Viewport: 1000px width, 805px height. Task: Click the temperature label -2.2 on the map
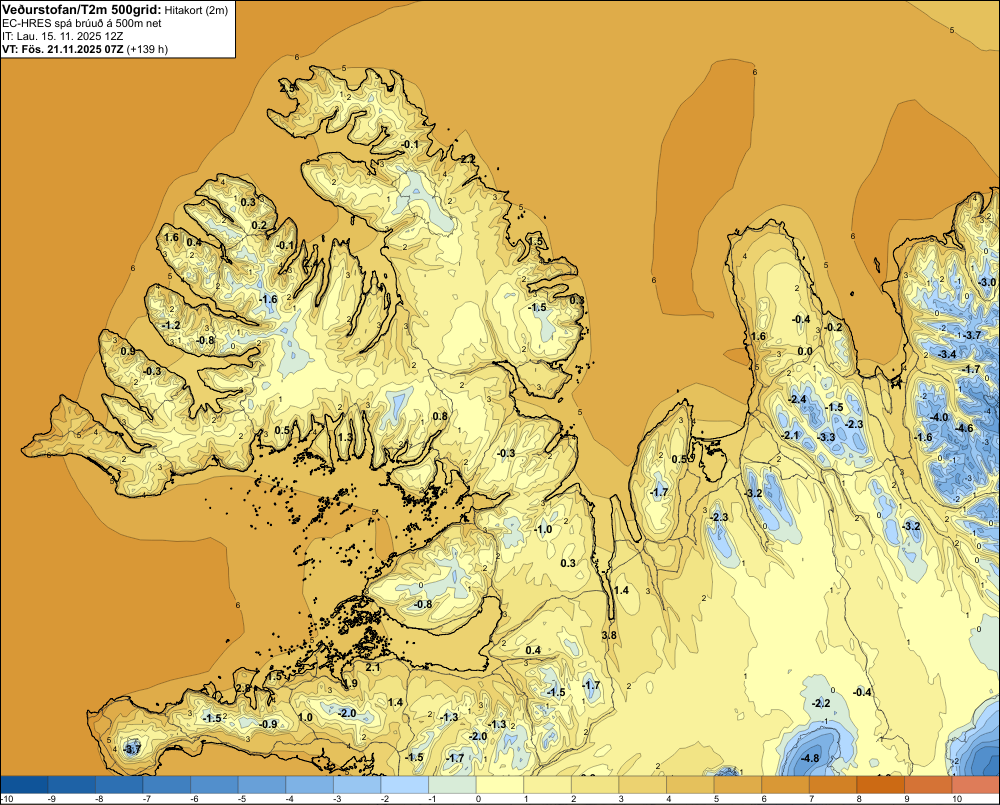(821, 703)
